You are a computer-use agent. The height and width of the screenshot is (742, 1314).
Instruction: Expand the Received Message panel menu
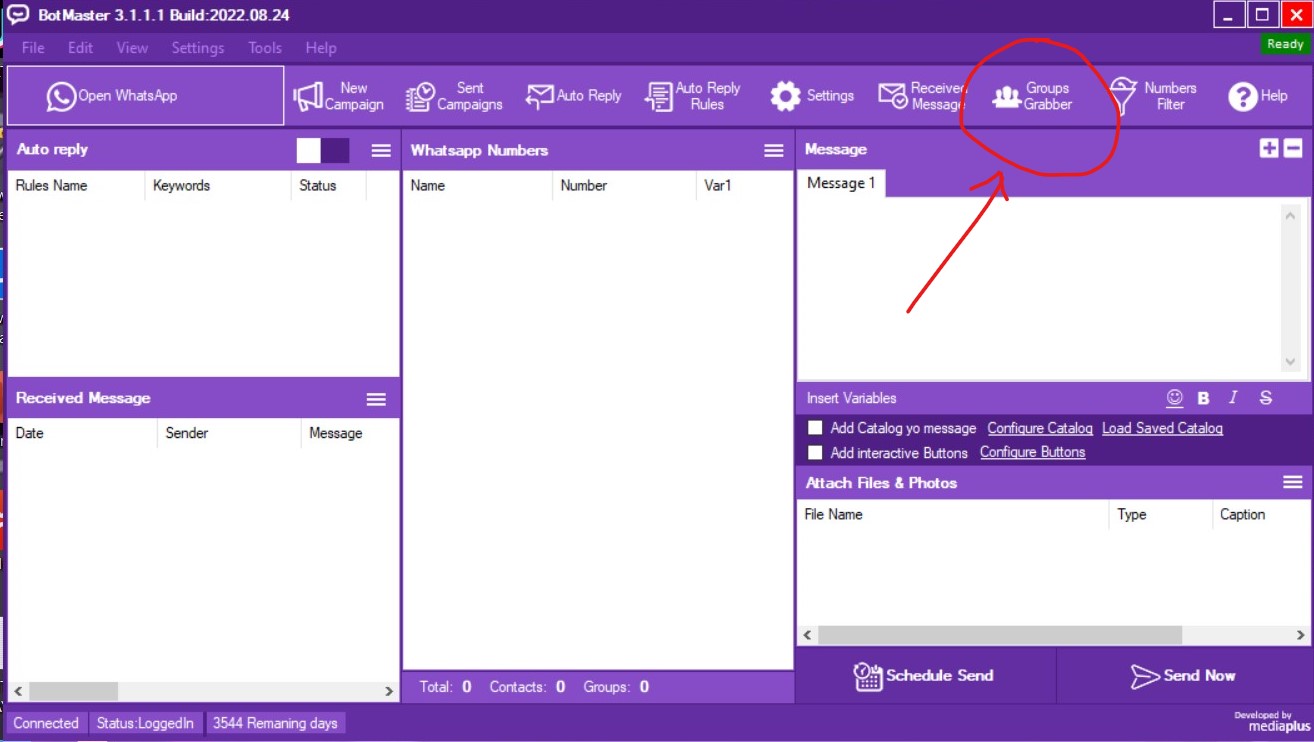point(376,399)
